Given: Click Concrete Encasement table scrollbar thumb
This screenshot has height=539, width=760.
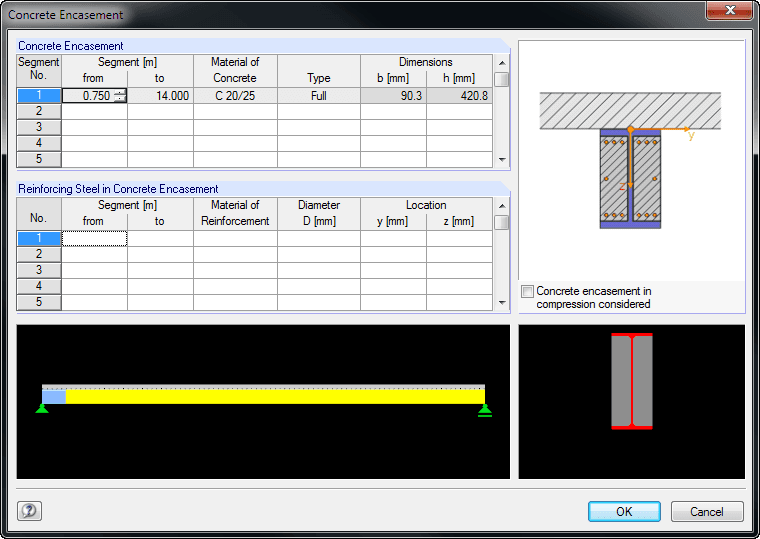Looking at the screenshot, I should pyautogui.click(x=502, y=79).
